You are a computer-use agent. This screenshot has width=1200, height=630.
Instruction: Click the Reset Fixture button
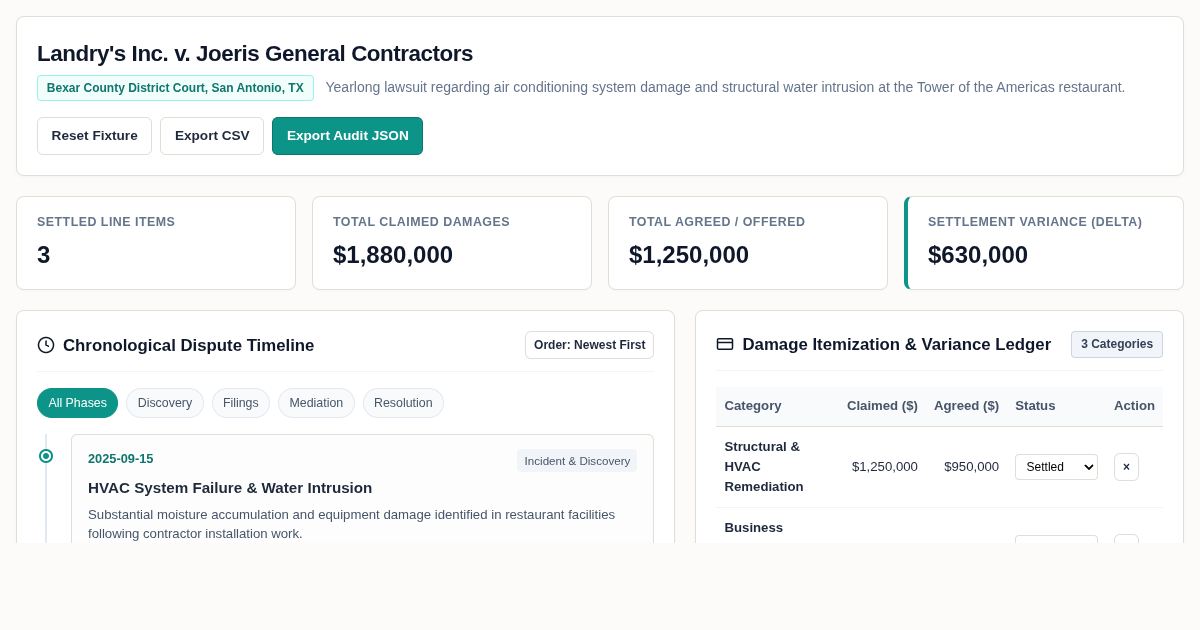click(x=94, y=136)
